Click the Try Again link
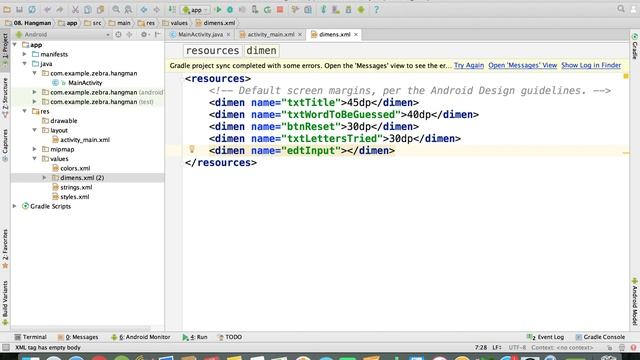The image size is (640, 360). (x=469, y=65)
